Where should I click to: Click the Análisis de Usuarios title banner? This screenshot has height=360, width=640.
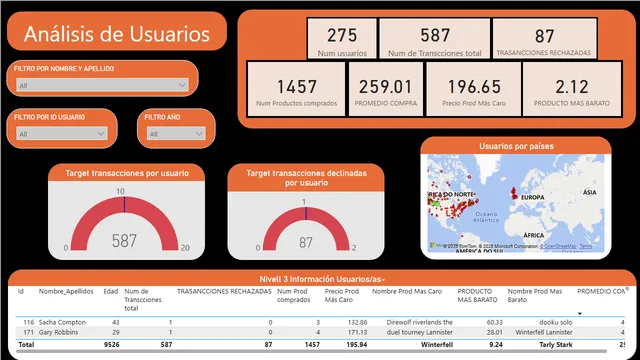pyautogui.click(x=117, y=31)
